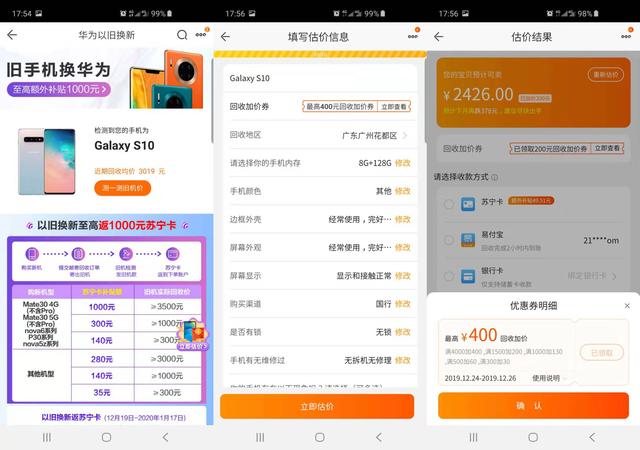
Task: Tap the system back button on the 估价结果 screen
Action: (592, 437)
